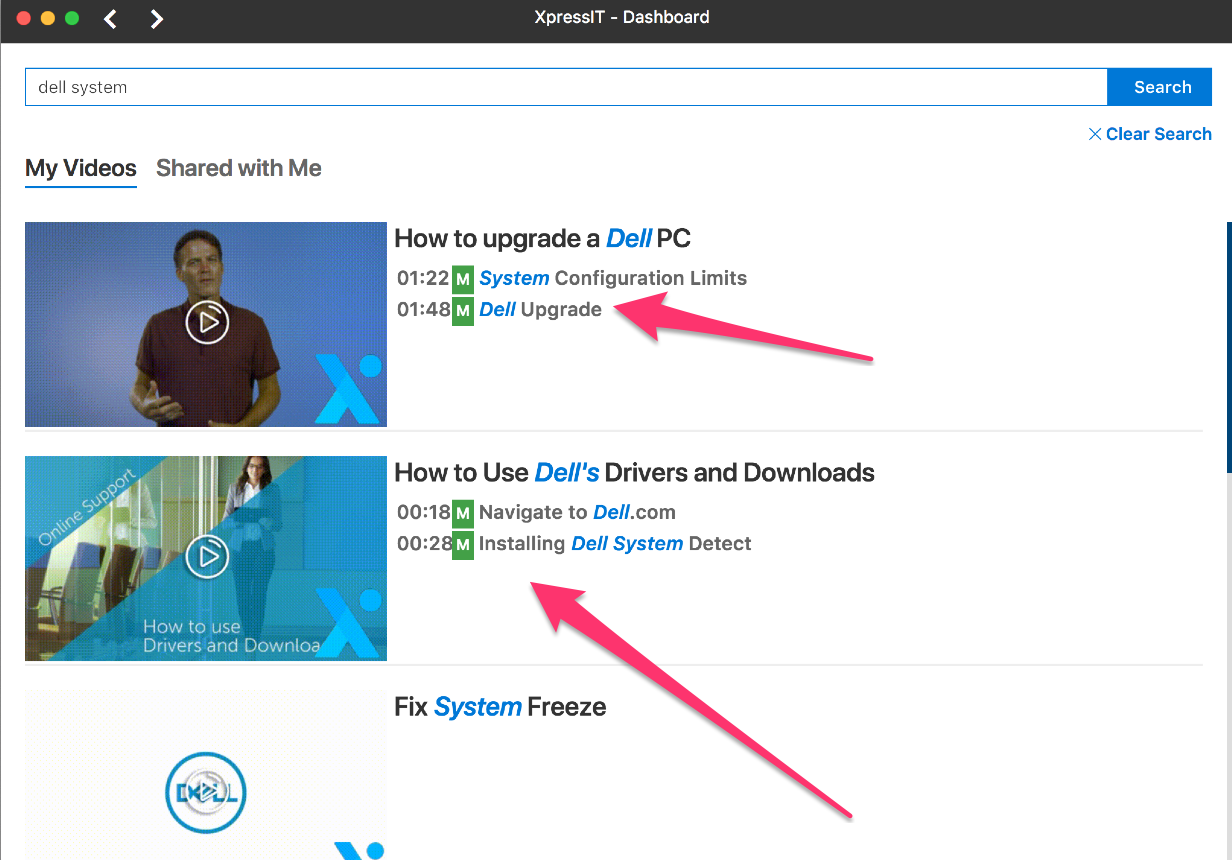Open the How to upgrade a Dell PC title
Viewport: 1232px width, 860px height.
[x=542, y=238]
